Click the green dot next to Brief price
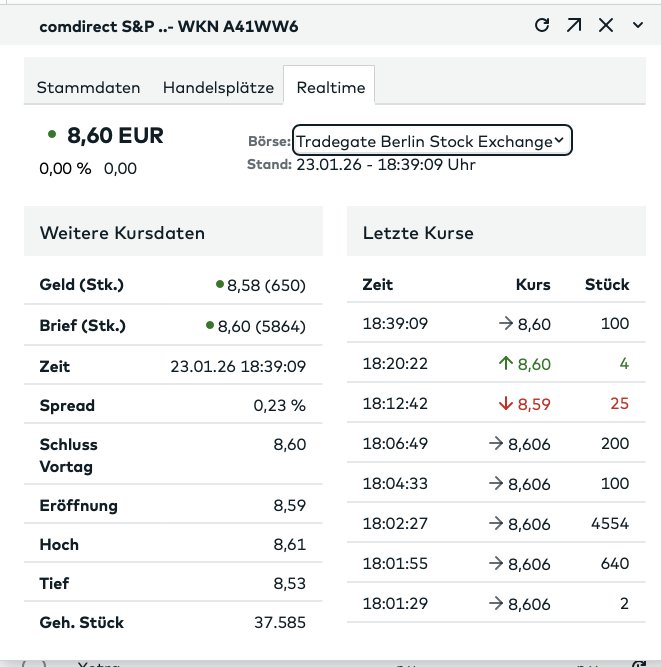The image size is (661, 667). pyautogui.click(x=210, y=325)
